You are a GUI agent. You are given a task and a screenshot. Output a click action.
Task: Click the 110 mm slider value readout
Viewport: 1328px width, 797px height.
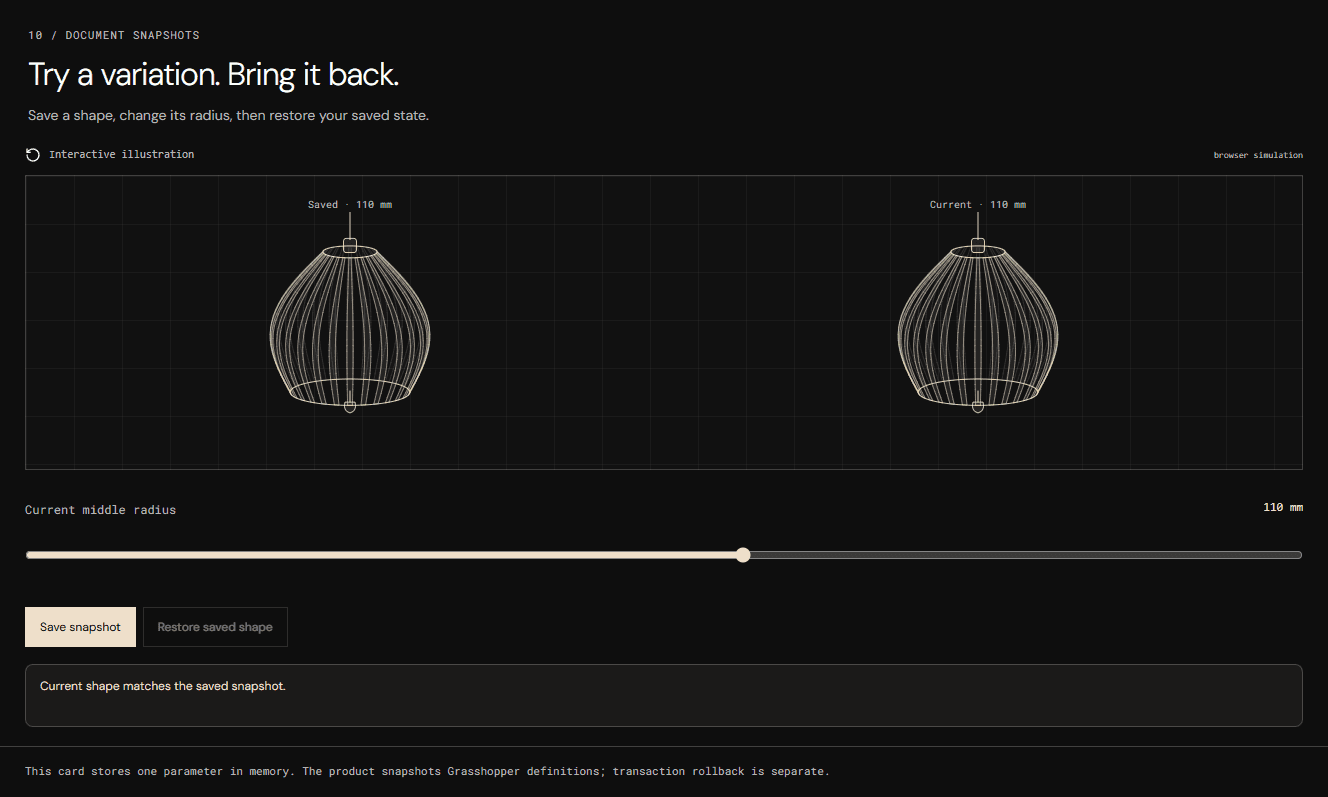(x=1283, y=508)
